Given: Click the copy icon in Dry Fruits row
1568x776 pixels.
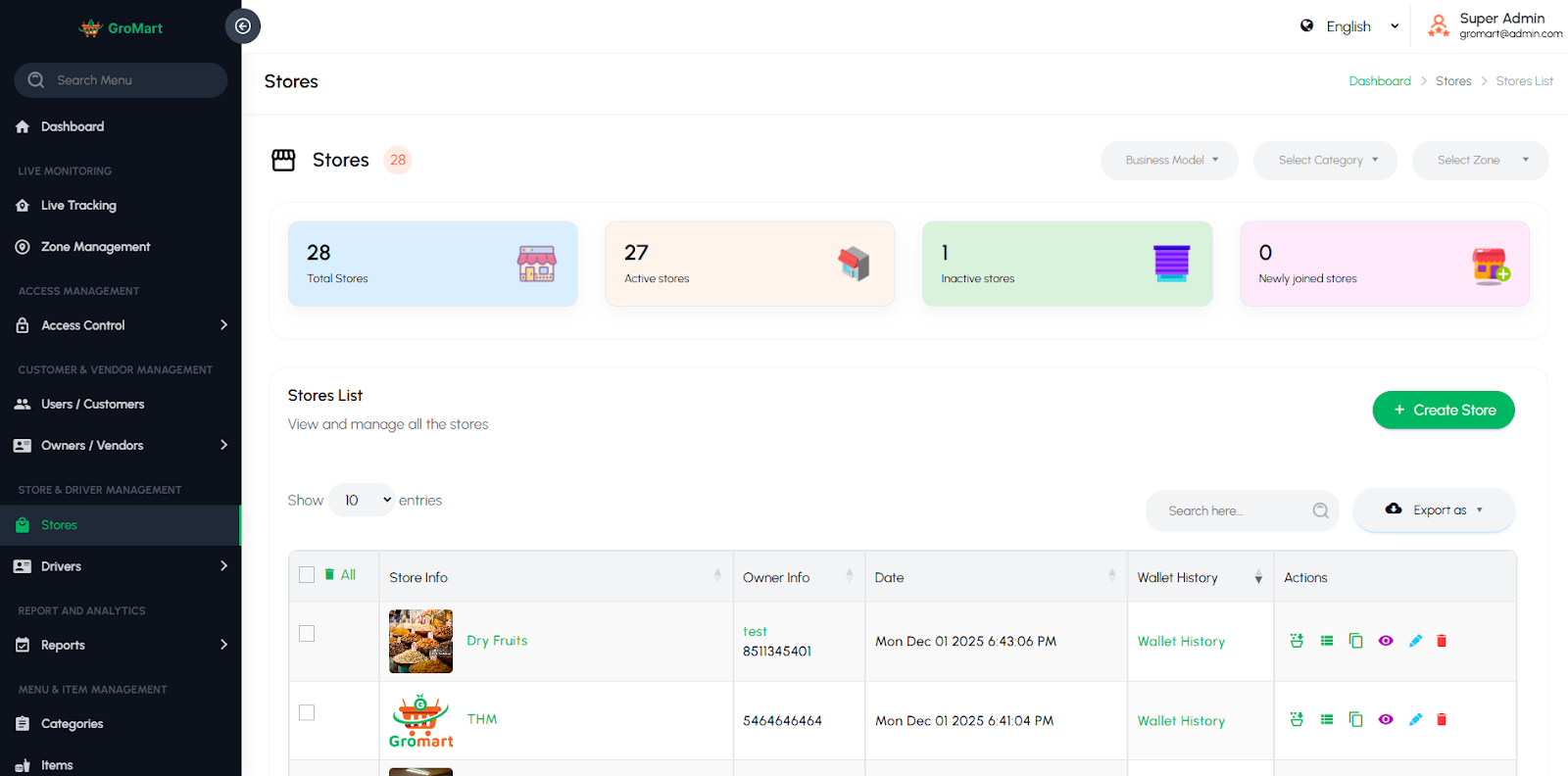Looking at the screenshot, I should [x=1355, y=641].
